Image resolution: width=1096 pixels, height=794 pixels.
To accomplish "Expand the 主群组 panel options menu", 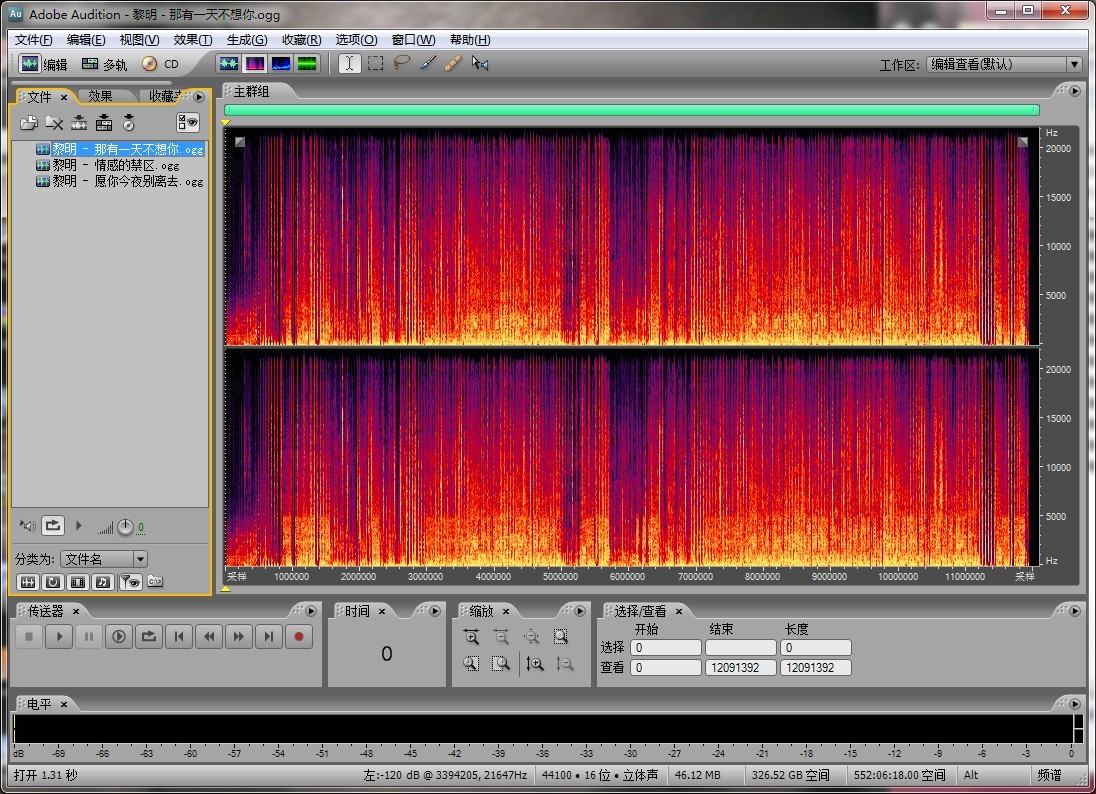I will coord(1075,91).
